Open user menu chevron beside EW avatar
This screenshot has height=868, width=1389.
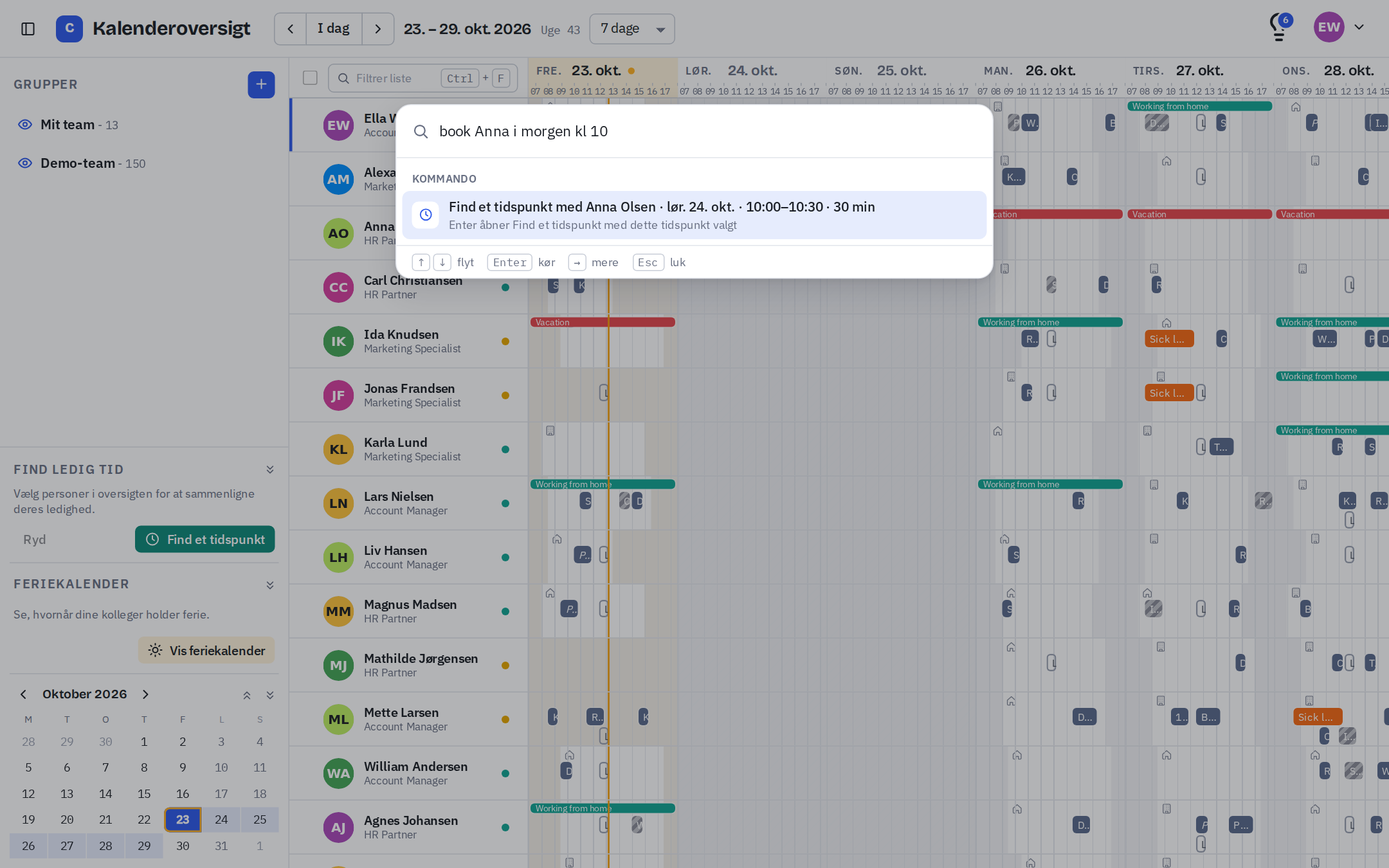point(1359,27)
